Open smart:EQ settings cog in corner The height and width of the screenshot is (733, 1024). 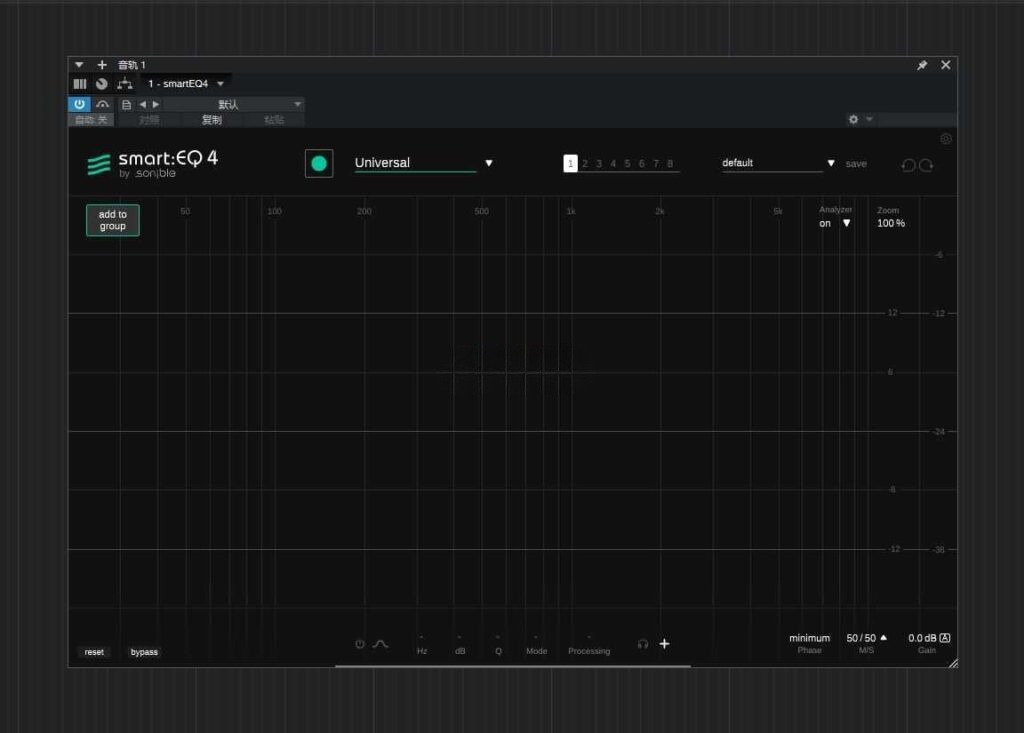pyautogui.click(x=946, y=138)
